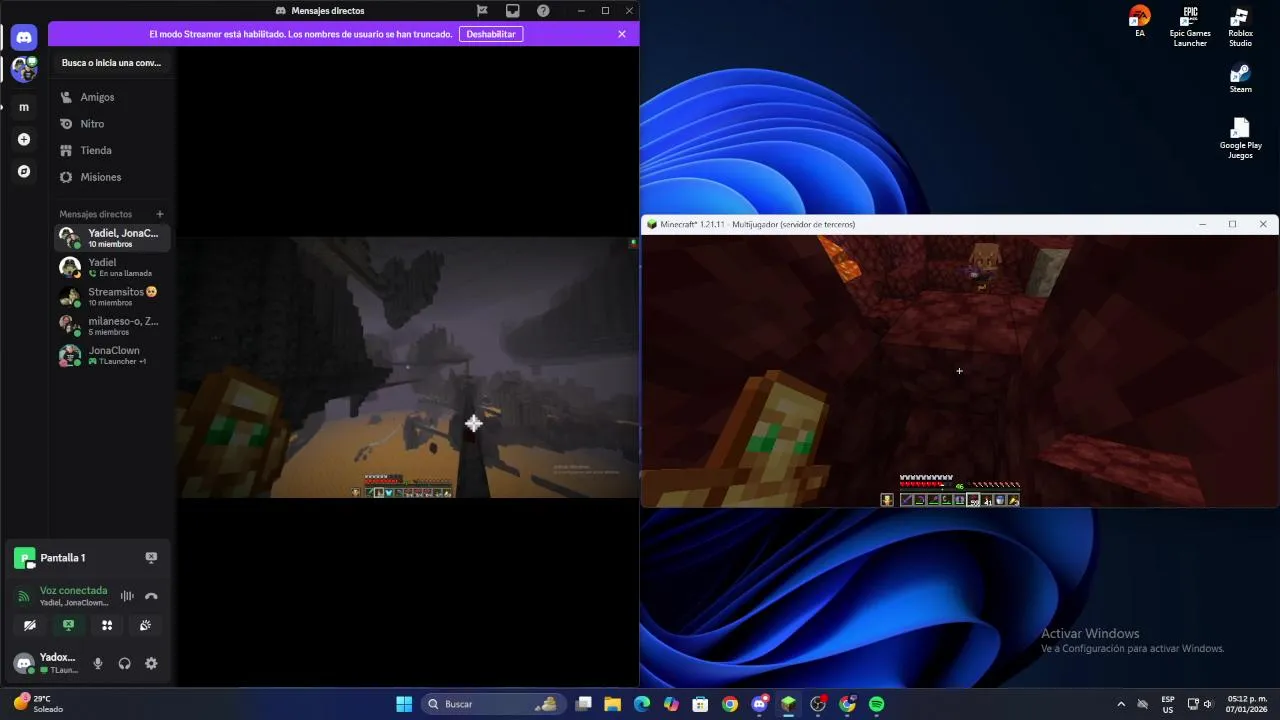Open the EA desktop shortcut

pyautogui.click(x=1140, y=21)
